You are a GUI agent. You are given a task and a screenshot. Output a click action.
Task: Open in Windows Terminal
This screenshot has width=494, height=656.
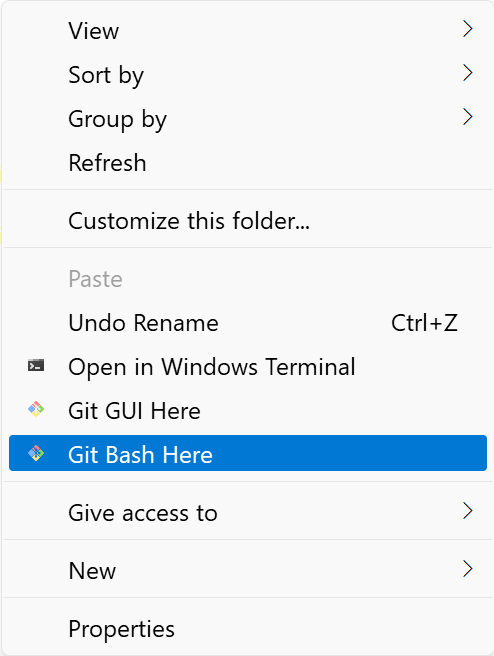tap(248, 366)
